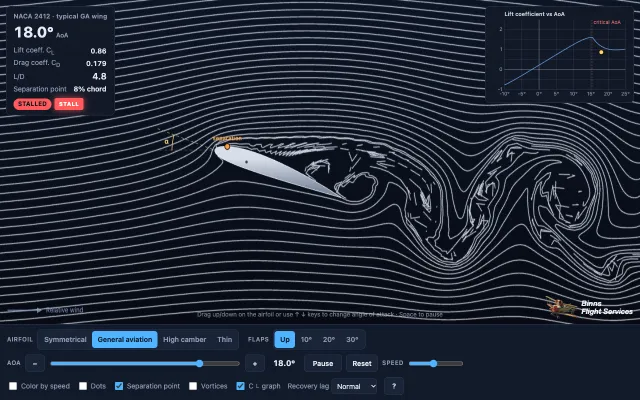Screen dimensions: 640x400
Task: Select the General aviation airfoil
Action: 124,340
